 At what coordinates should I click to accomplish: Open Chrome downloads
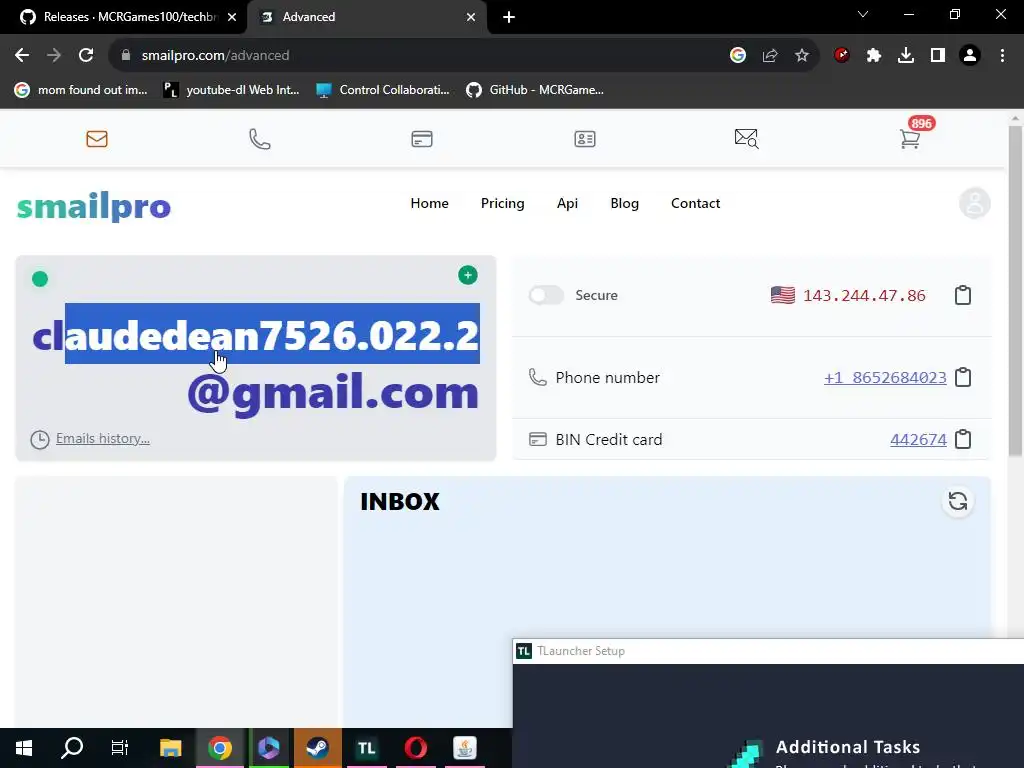906,56
